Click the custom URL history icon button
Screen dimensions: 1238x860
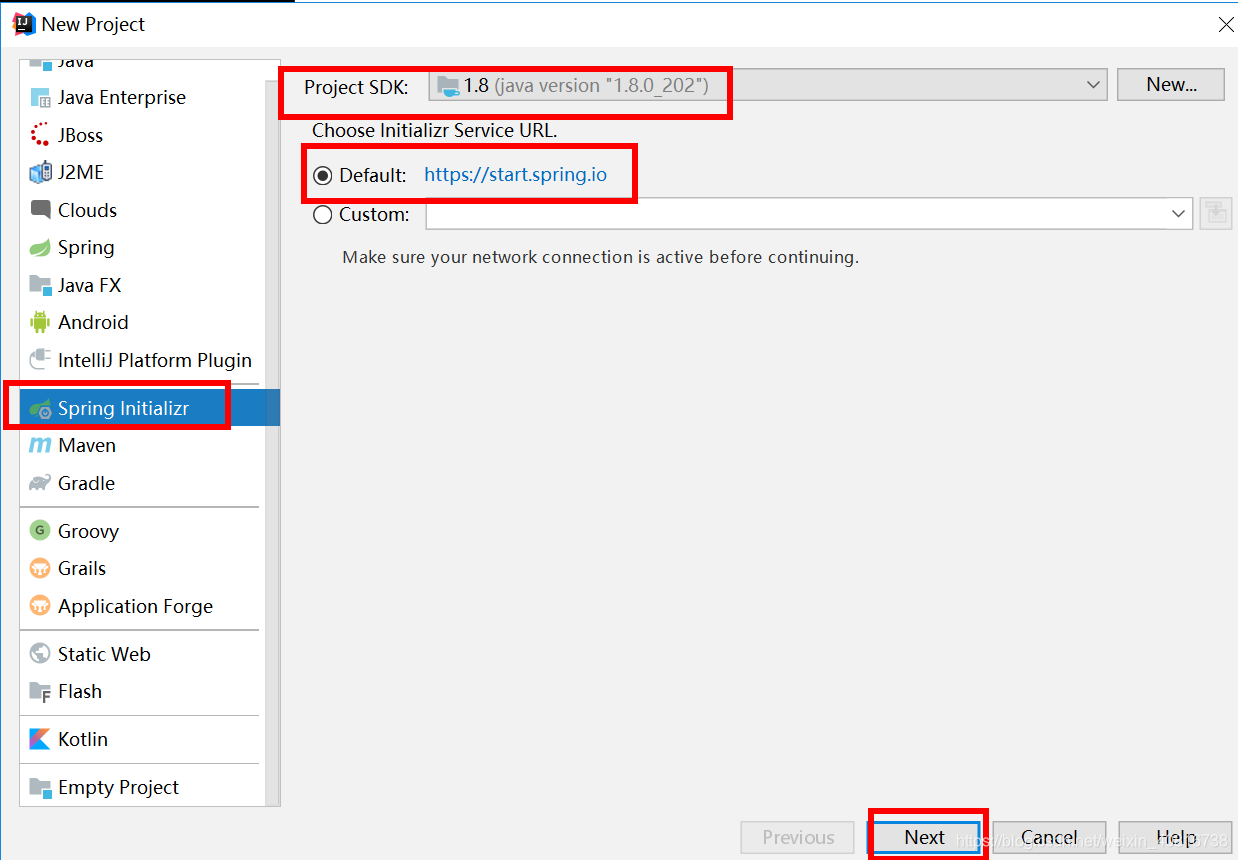(1215, 213)
